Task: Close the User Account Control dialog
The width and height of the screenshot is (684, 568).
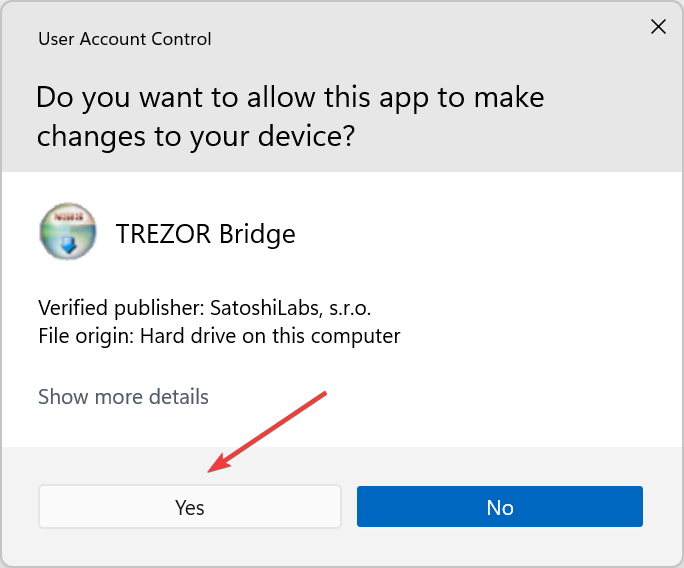Action: pyautogui.click(x=658, y=27)
